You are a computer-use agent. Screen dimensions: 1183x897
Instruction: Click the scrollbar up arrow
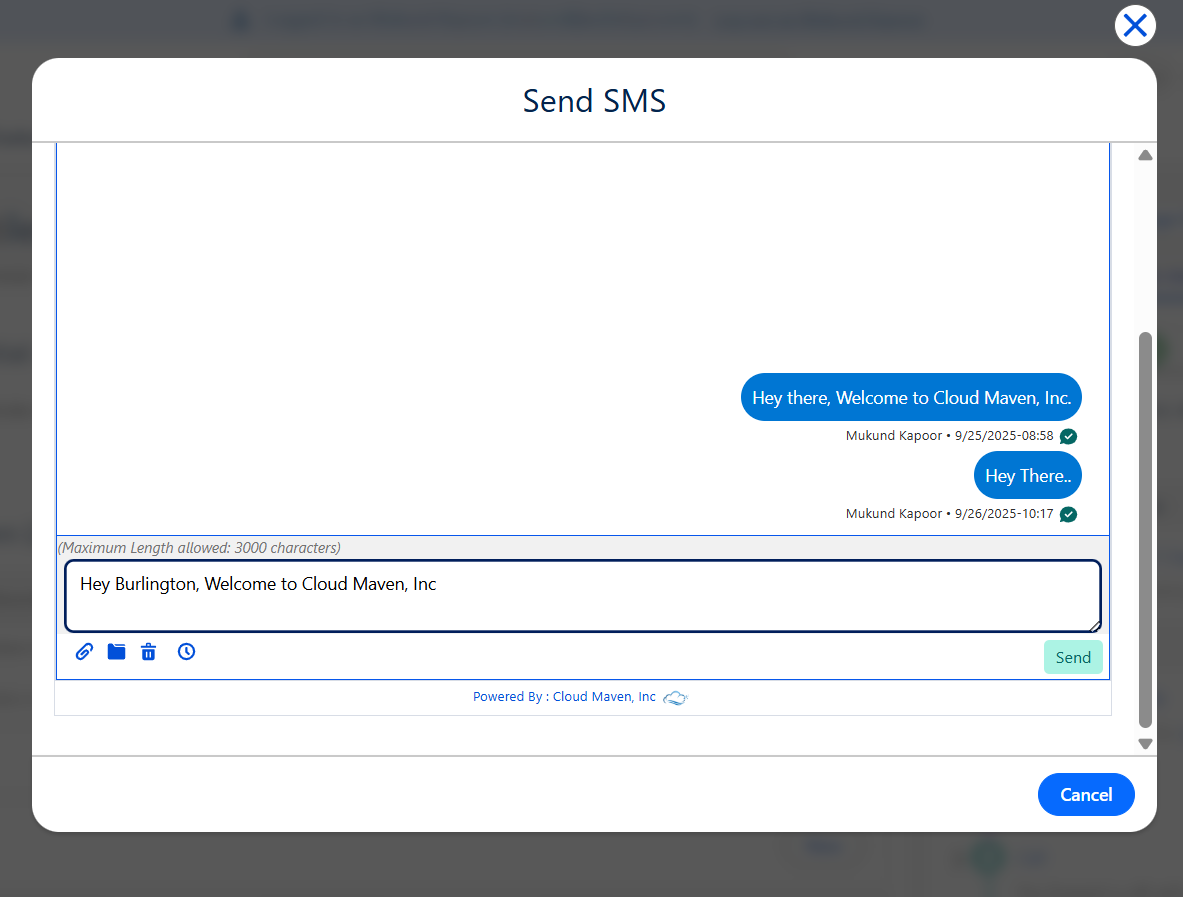tap(1145, 155)
